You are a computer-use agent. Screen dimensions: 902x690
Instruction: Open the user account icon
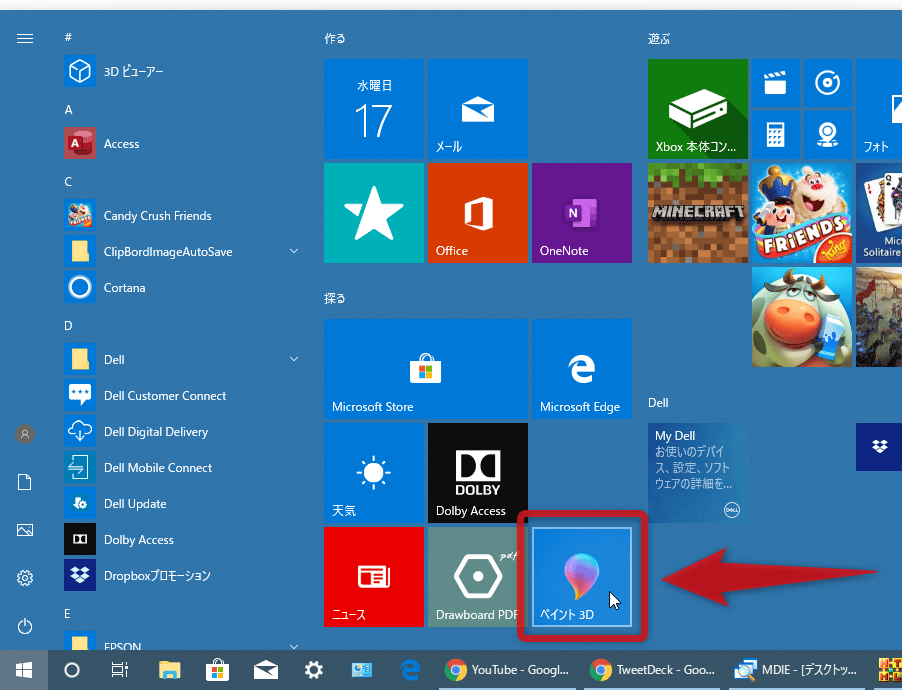click(x=25, y=434)
